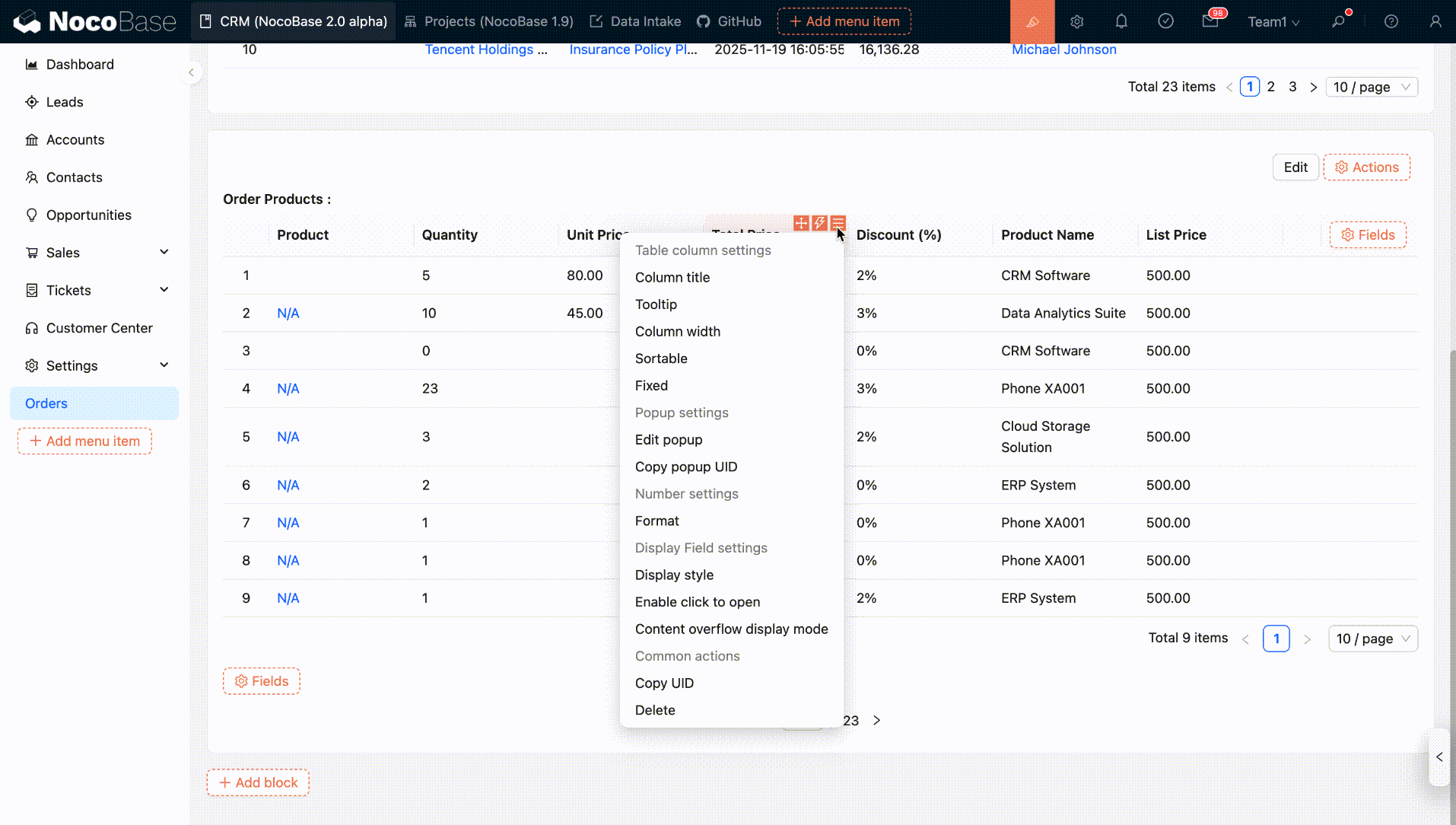Collapse the left sidebar with arrow handle
Viewport: 1456px width, 825px height.
pos(191,72)
